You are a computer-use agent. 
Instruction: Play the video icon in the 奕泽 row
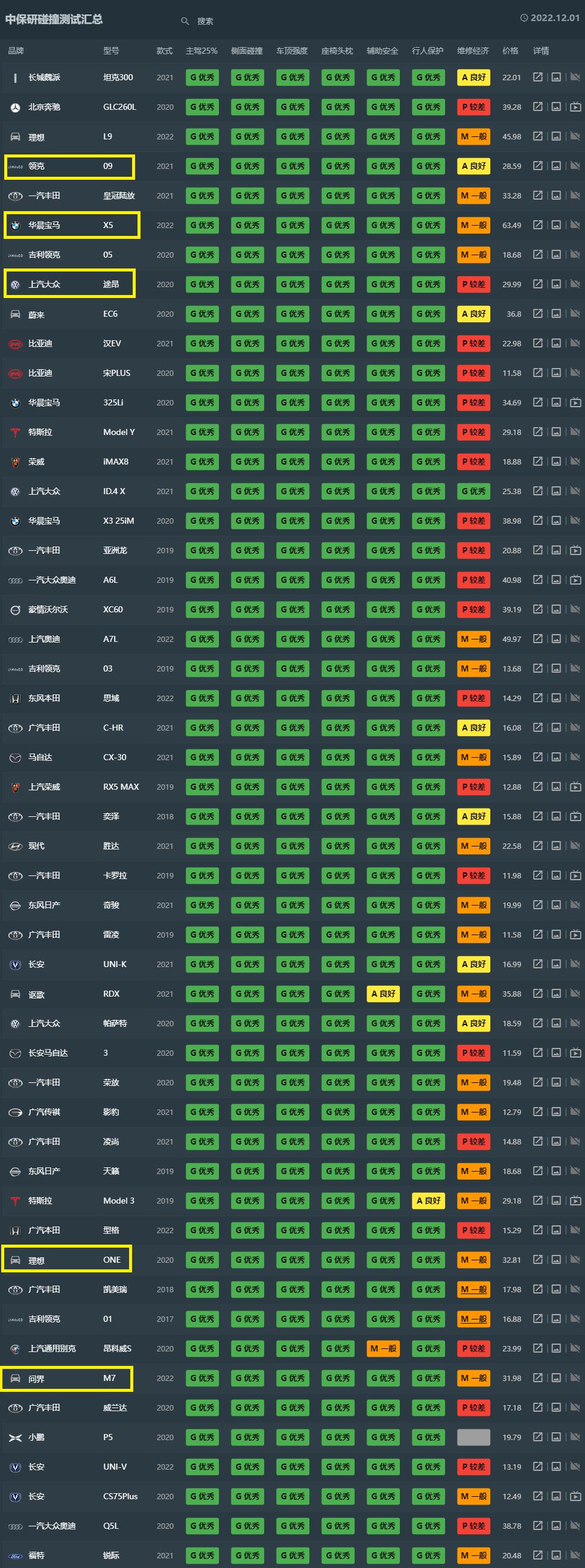coord(575,816)
